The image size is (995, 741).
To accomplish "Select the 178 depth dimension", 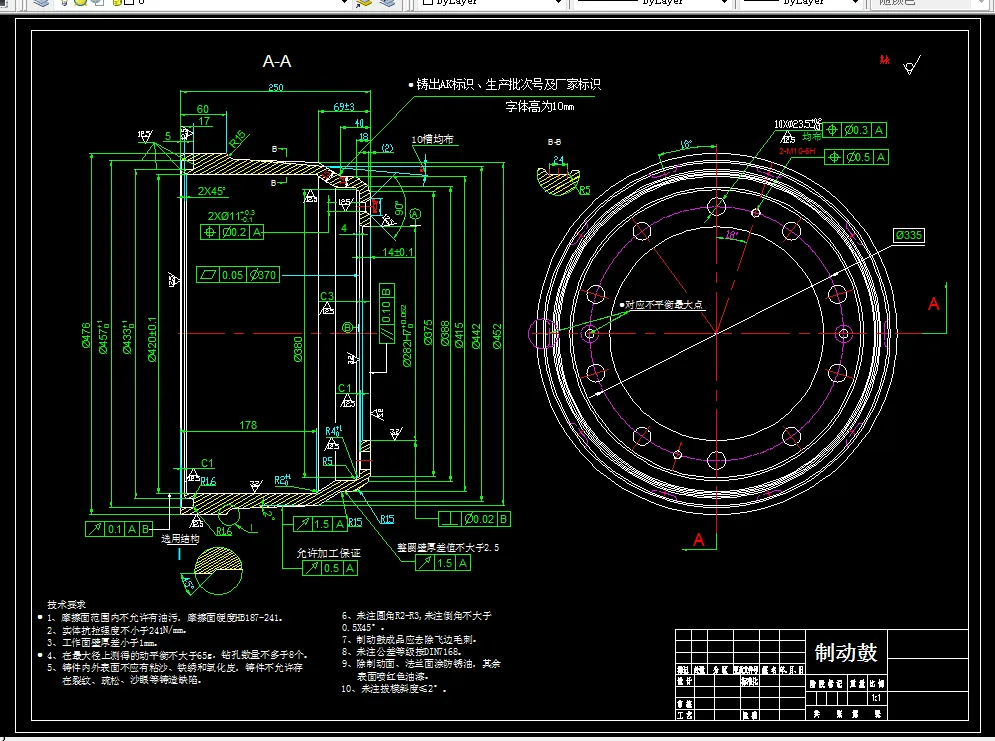I will [x=248, y=425].
